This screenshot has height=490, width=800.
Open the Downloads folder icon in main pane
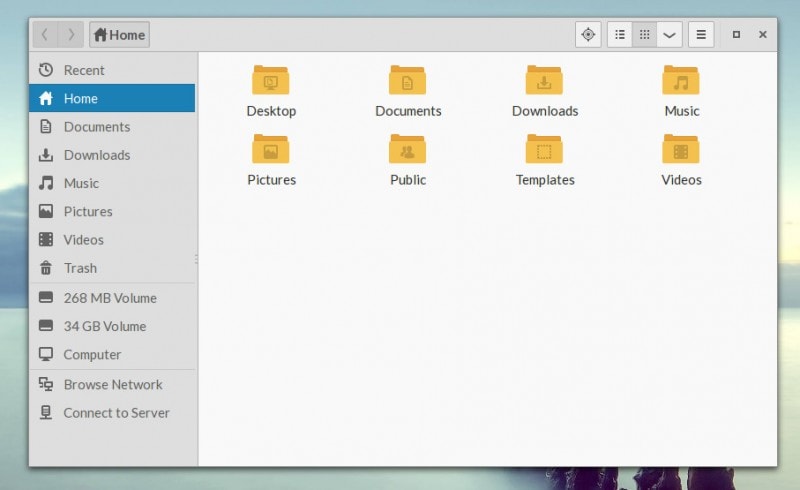click(x=544, y=80)
